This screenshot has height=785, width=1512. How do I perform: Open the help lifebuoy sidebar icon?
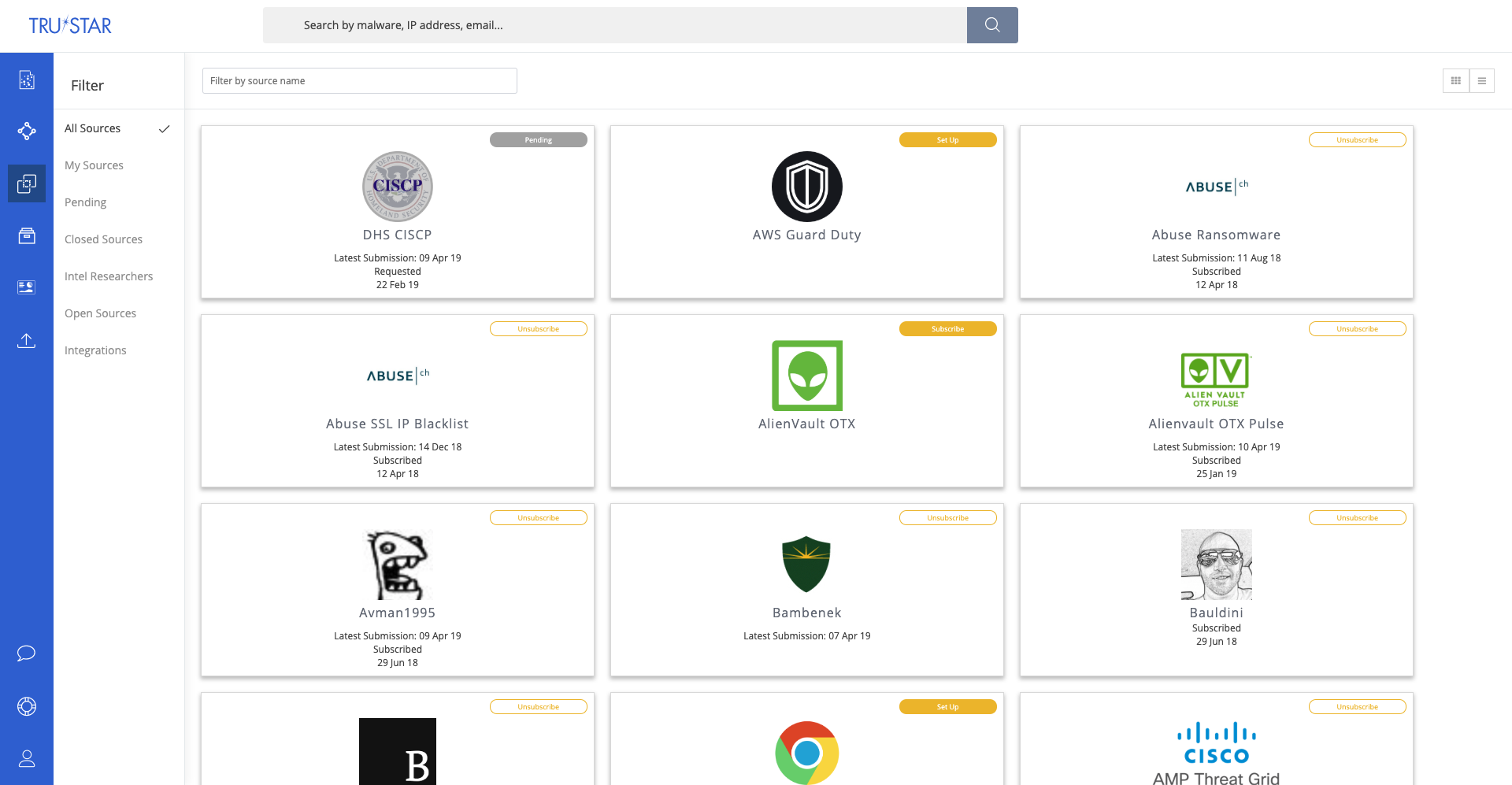tap(27, 706)
